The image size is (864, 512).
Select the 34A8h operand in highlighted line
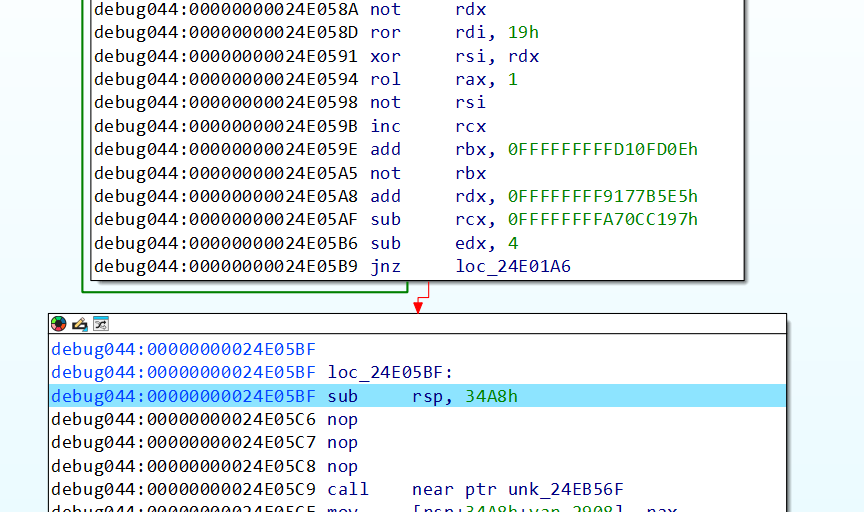tap(491, 396)
